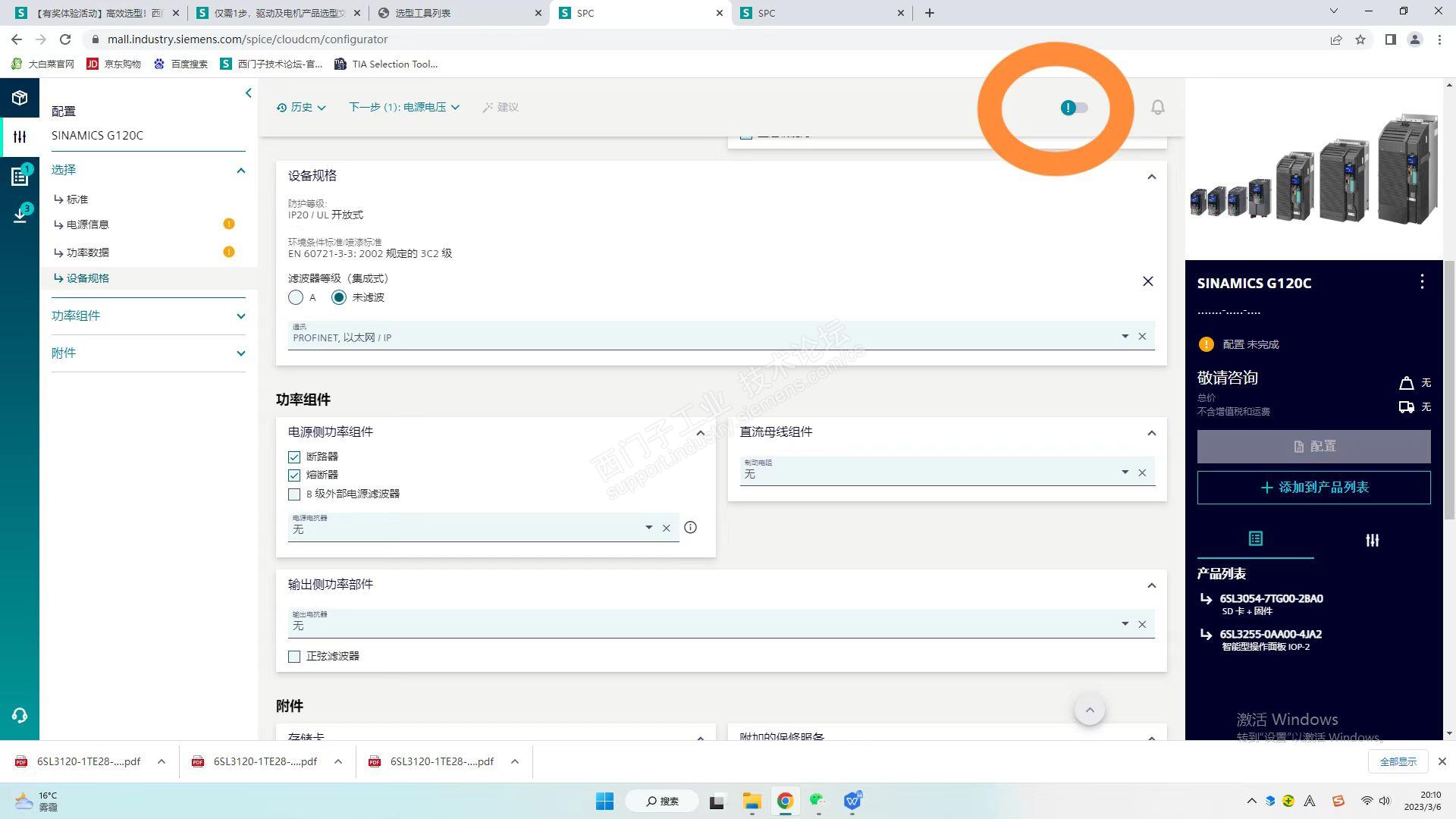
Task: Switch to the 选型工具列表 browser tab
Action: click(x=423, y=13)
